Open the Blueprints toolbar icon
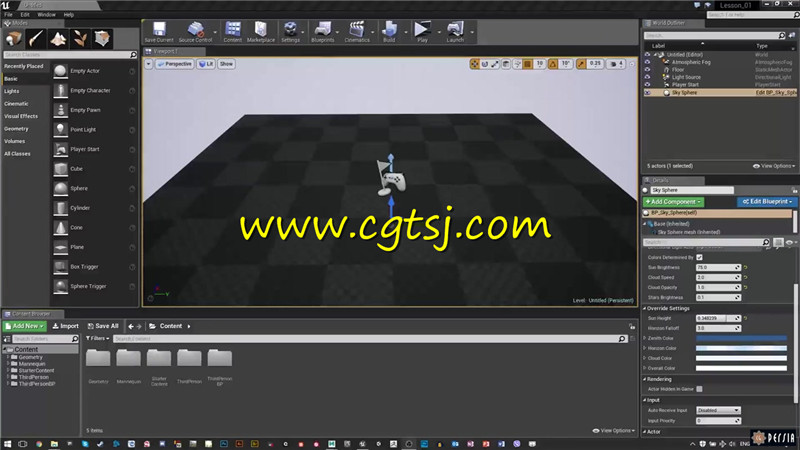800x450 pixels. coord(322,32)
